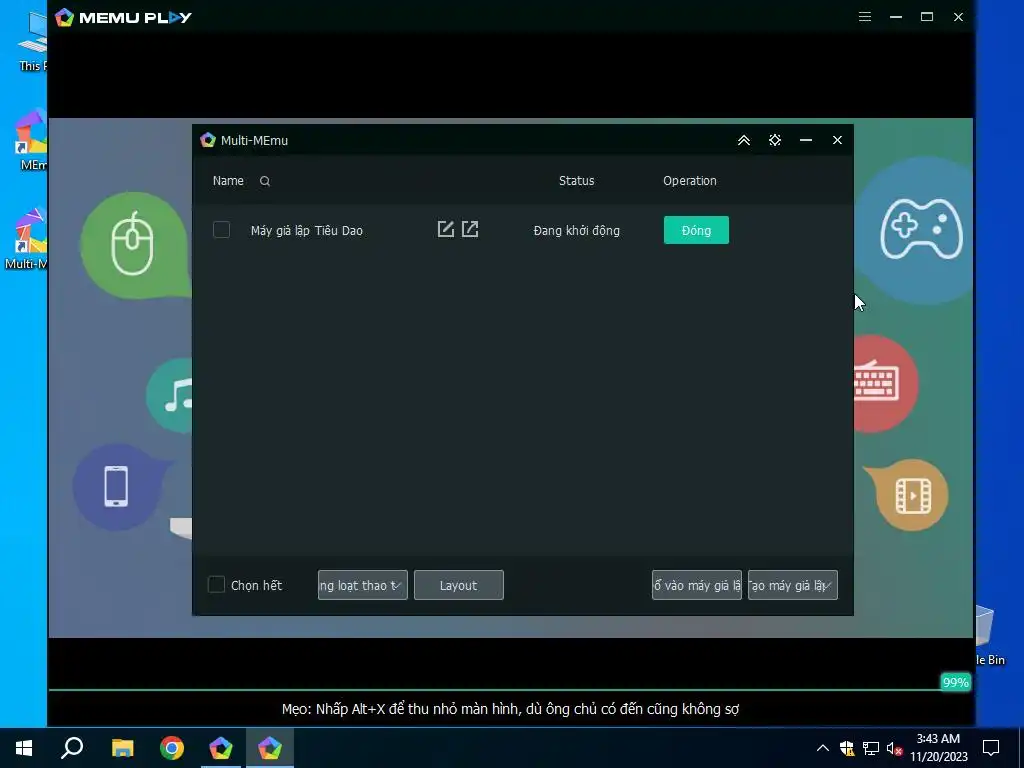Image resolution: width=1024 pixels, height=768 pixels.
Task: Select the Máy giả lập Tiêu Dao name text
Action: 306,231
